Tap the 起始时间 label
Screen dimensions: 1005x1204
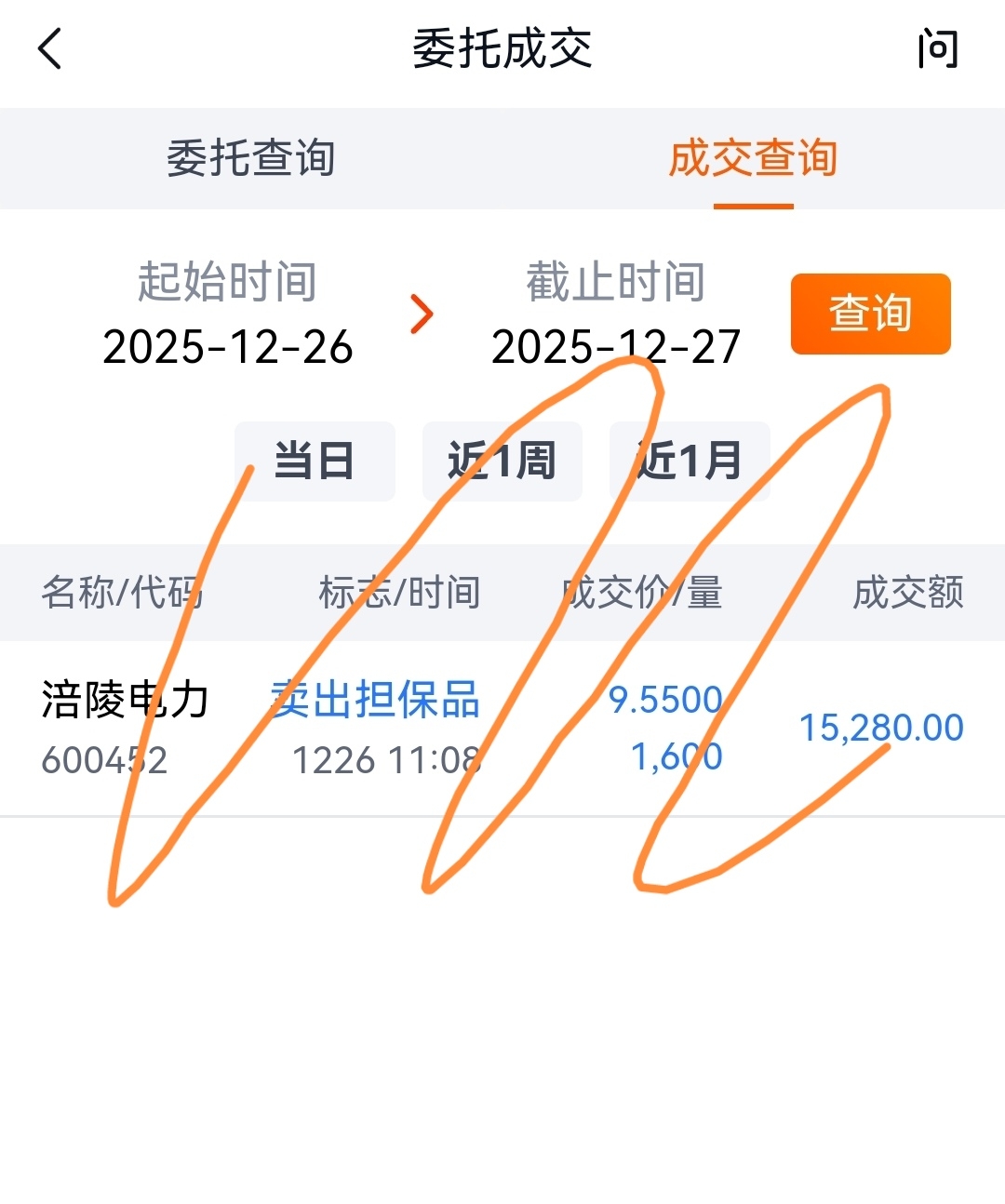228,282
